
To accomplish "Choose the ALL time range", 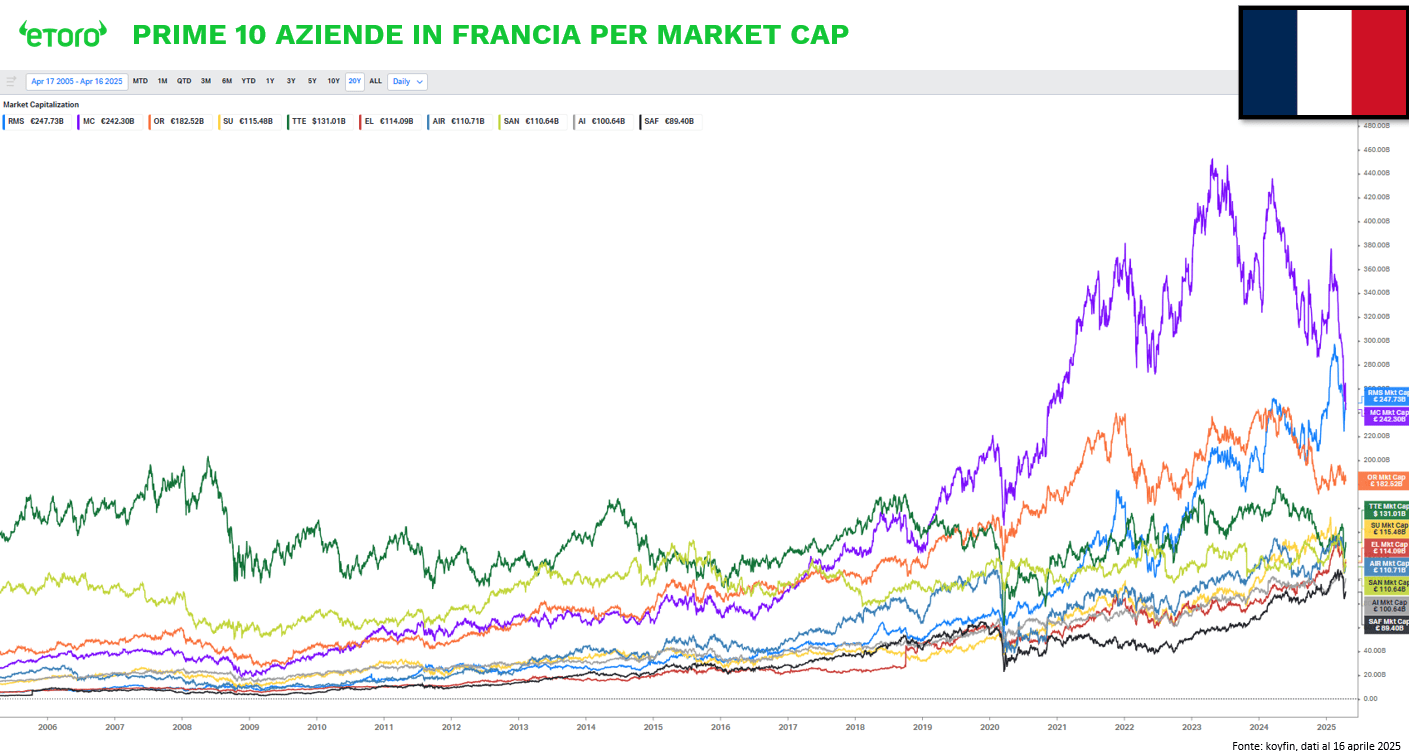I will coord(375,81).
